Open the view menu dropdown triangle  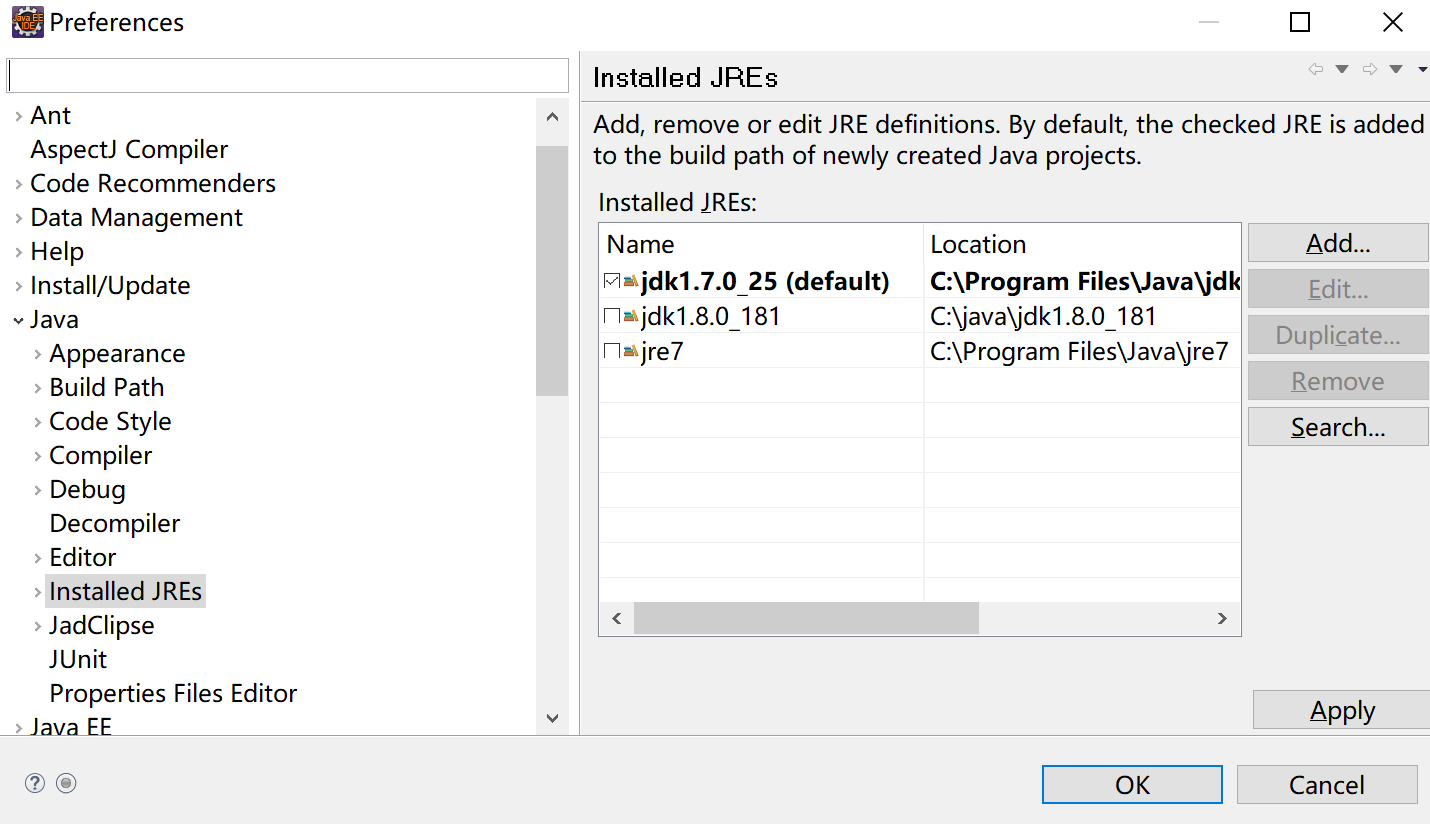pyautogui.click(x=1423, y=69)
